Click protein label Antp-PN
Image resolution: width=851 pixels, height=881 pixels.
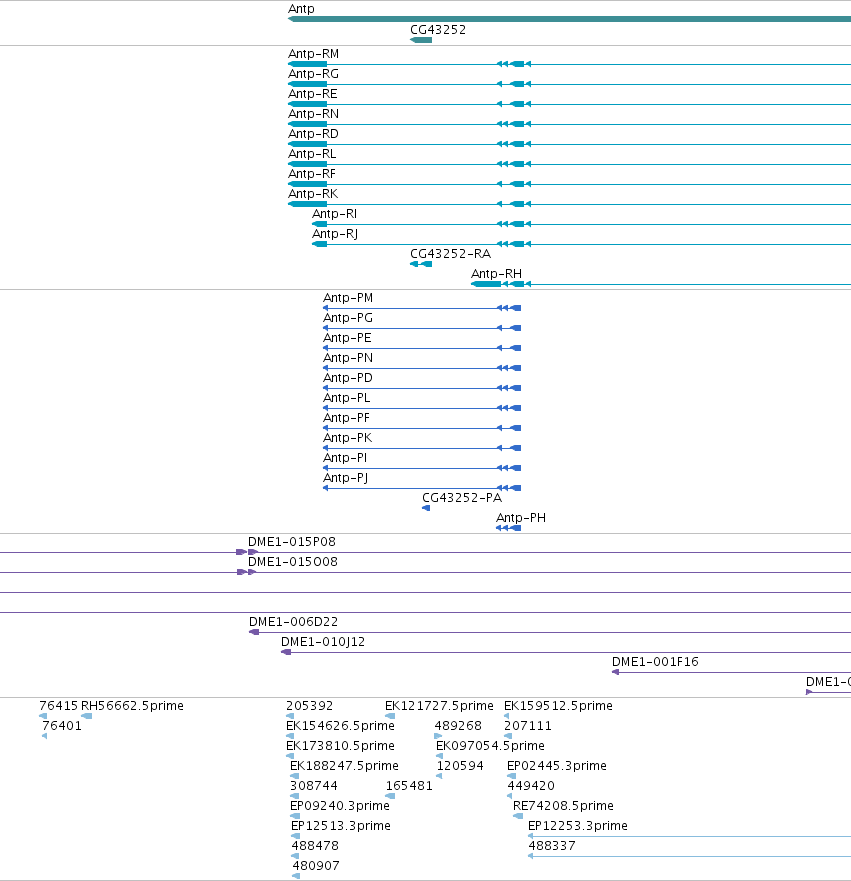348,358
